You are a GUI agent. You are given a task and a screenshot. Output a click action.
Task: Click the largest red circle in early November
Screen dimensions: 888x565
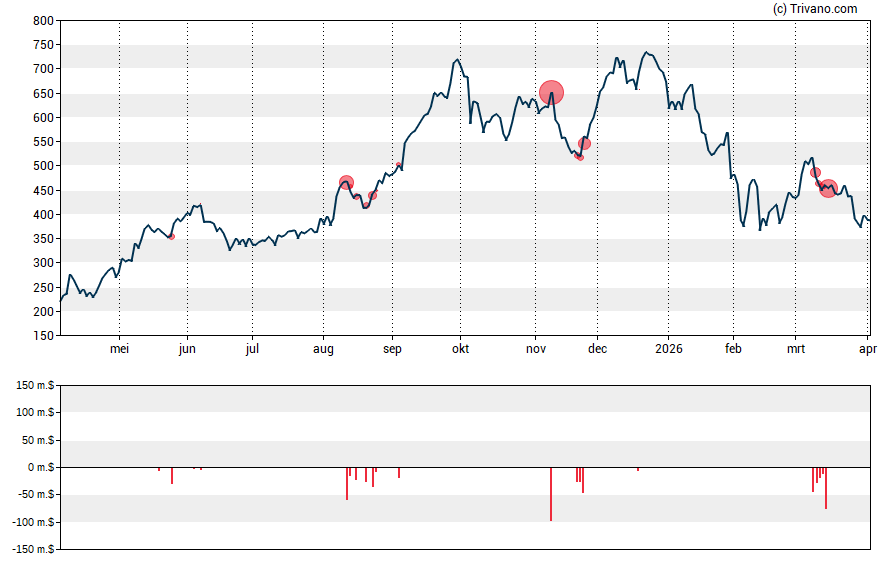click(x=551, y=93)
